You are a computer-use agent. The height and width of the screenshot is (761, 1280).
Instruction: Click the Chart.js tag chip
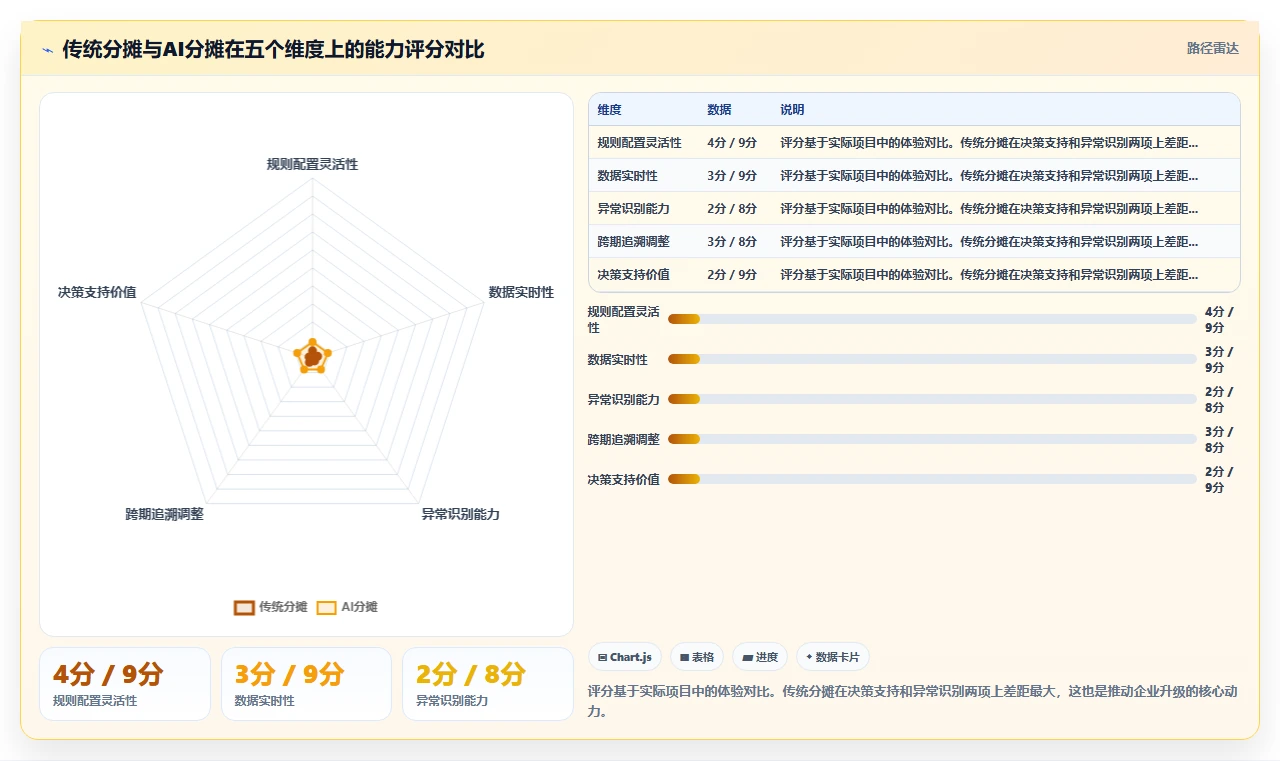pyautogui.click(x=625, y=657)
